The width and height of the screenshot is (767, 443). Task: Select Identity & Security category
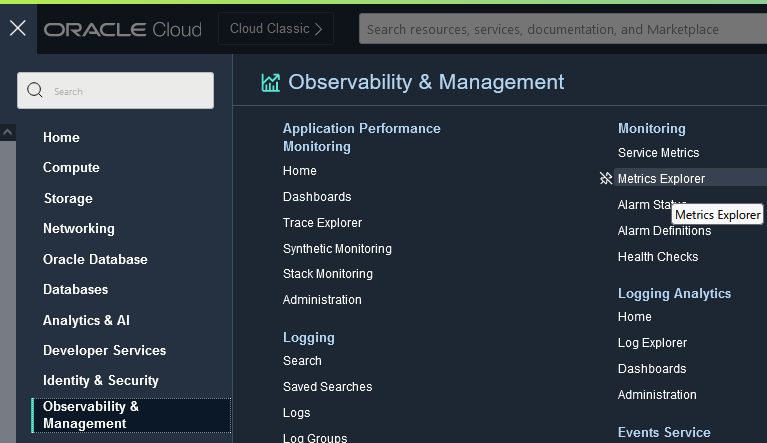pos(101,380)
